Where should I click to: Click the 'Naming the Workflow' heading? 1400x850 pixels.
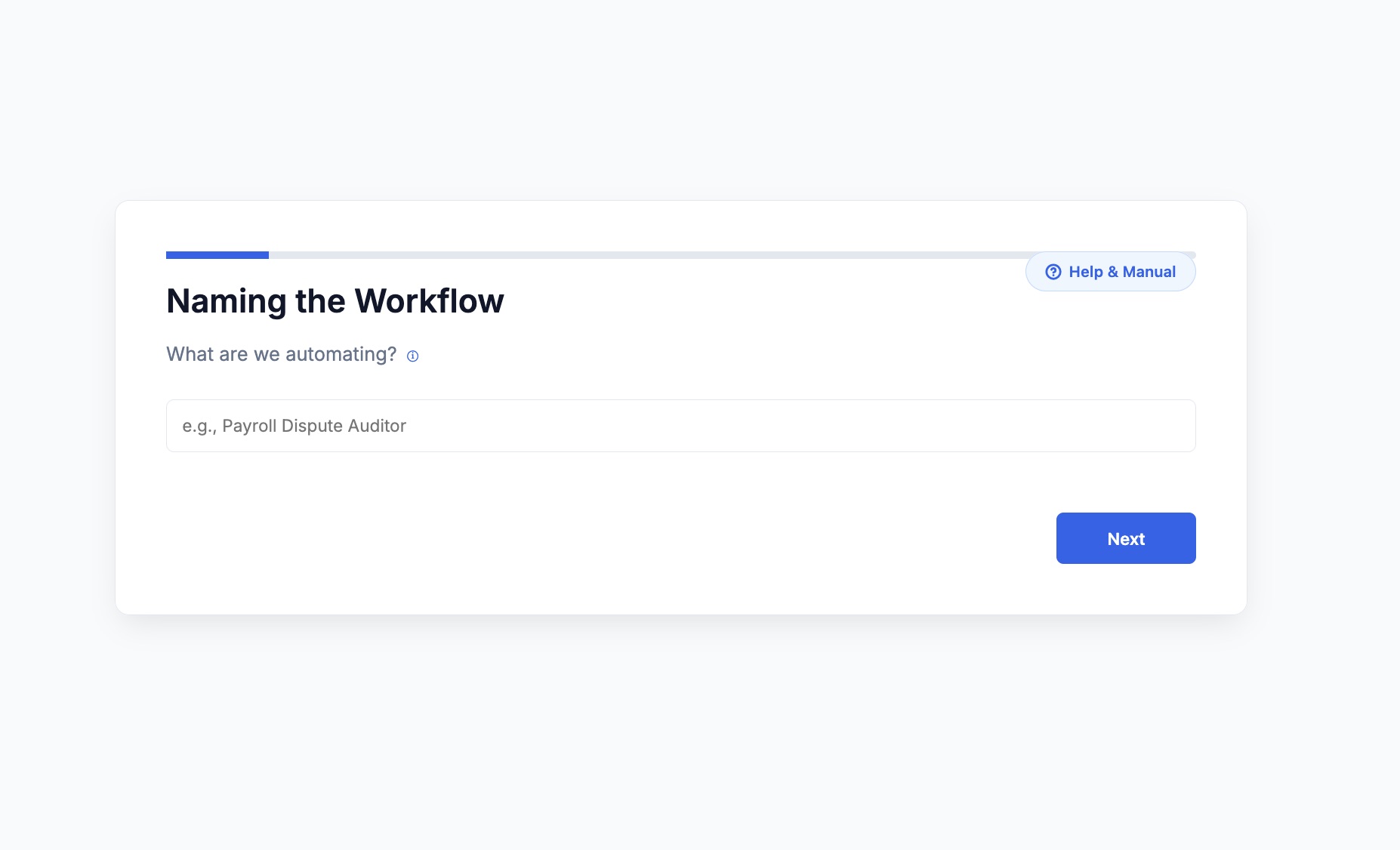[335, 301]
